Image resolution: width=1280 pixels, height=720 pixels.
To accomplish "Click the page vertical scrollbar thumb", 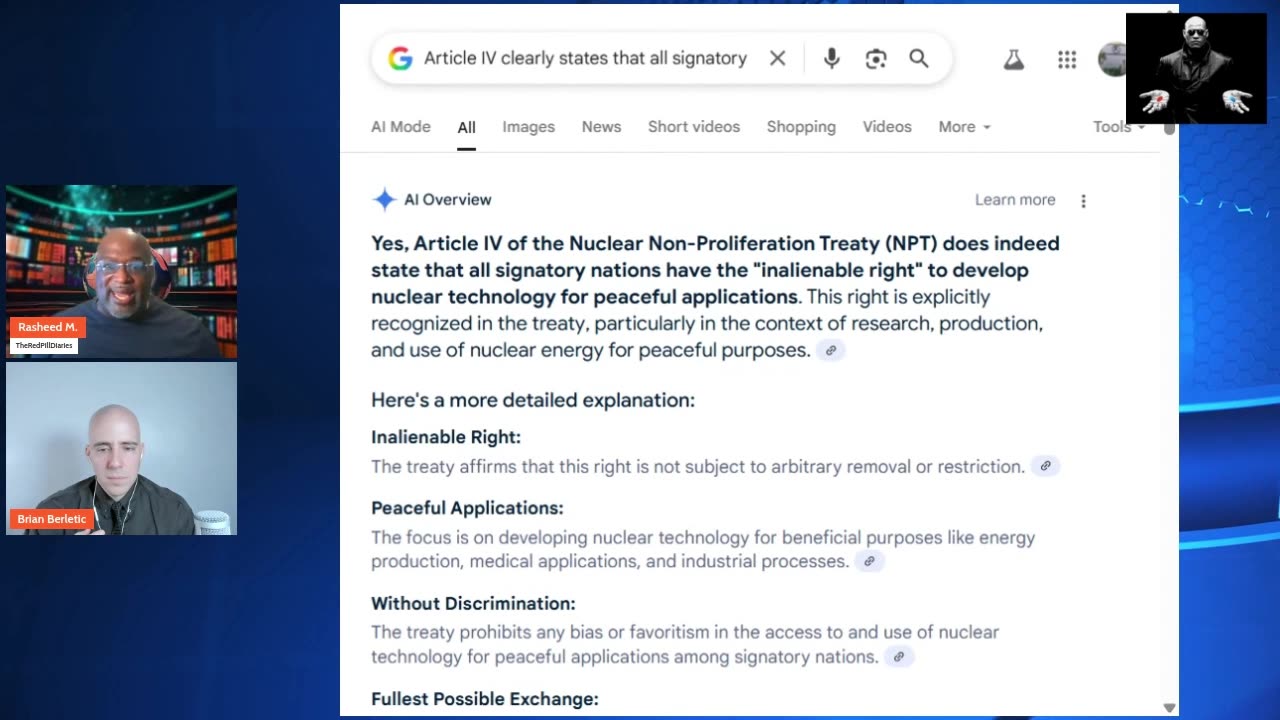I will pos(1169,128).
